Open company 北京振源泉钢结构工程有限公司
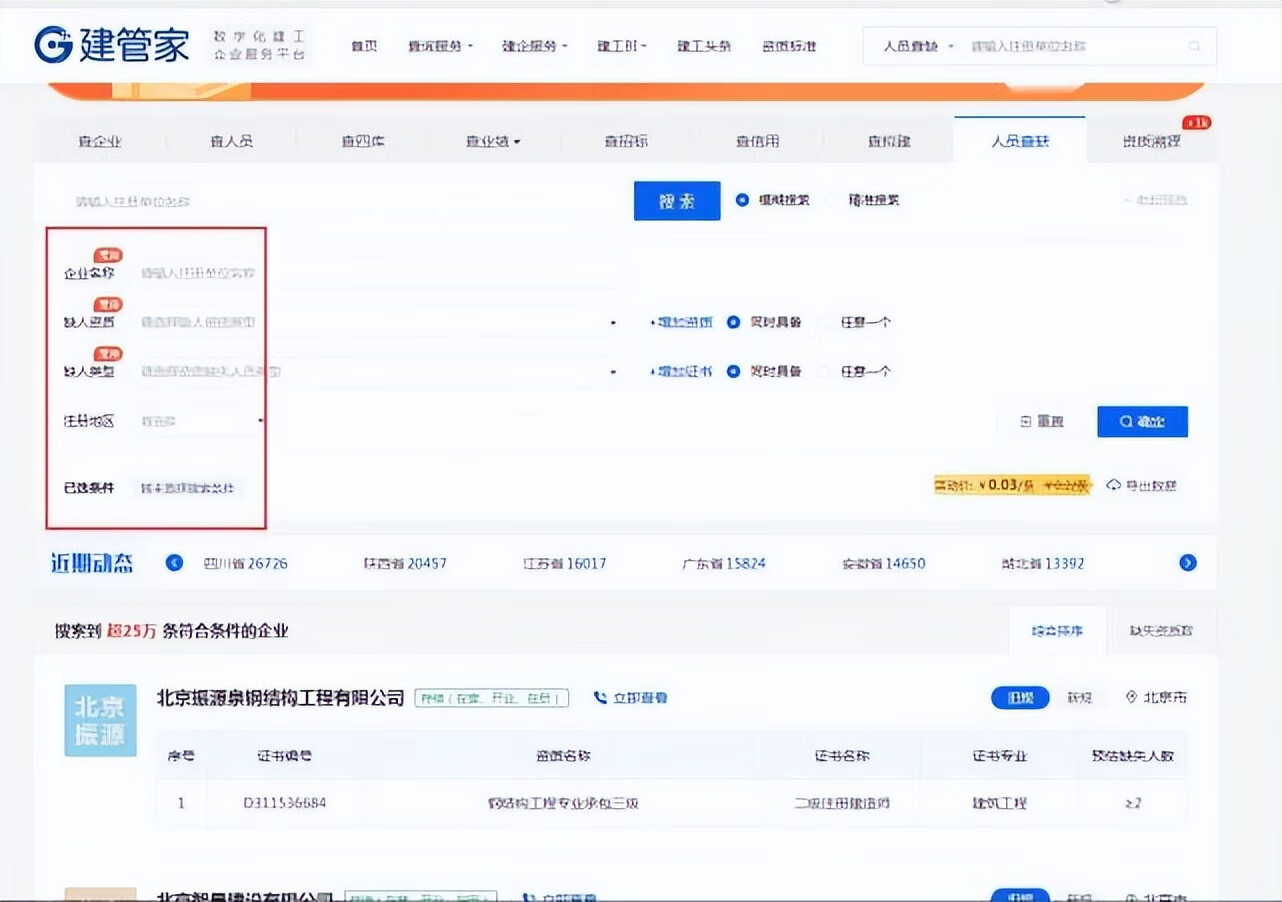This screenshot has width=1282, height=902. tap(280, 698)
